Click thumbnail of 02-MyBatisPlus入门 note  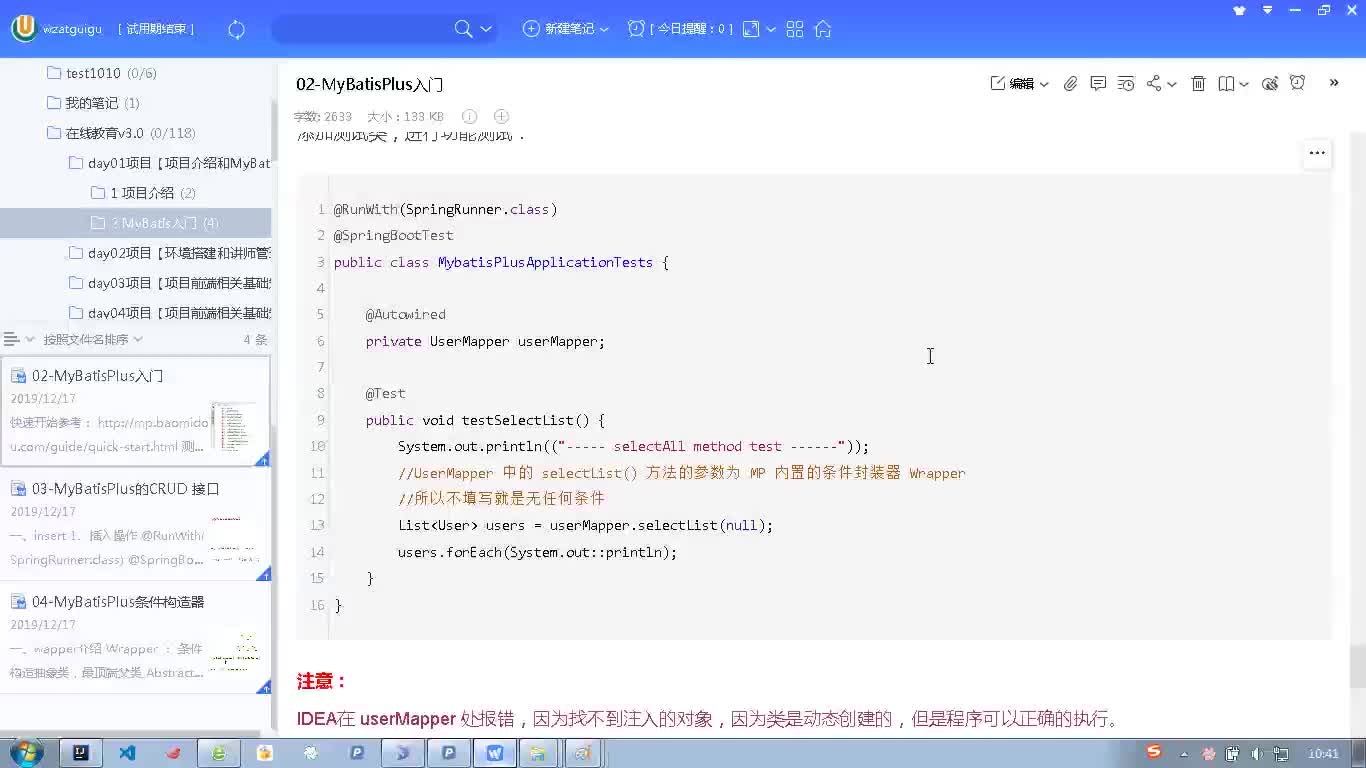[234, 425]
